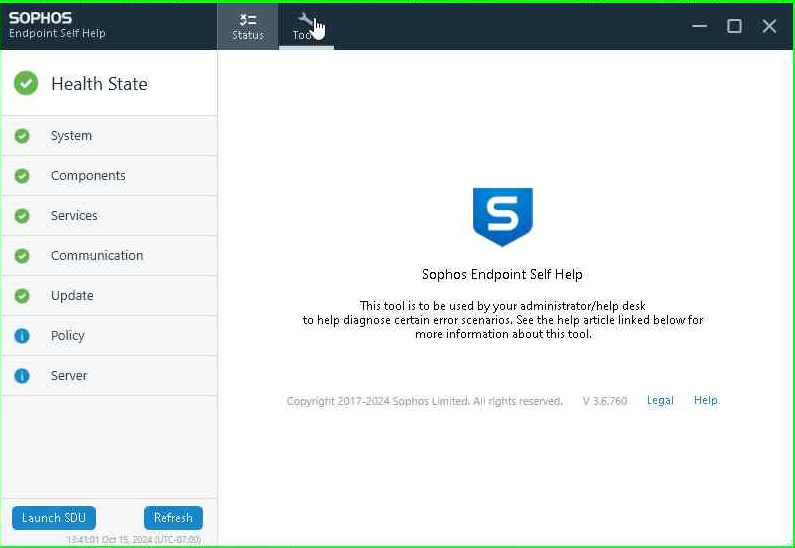Open the Tools tab
The height and width of the screenshot is (548, 795).
pos(306,26)
